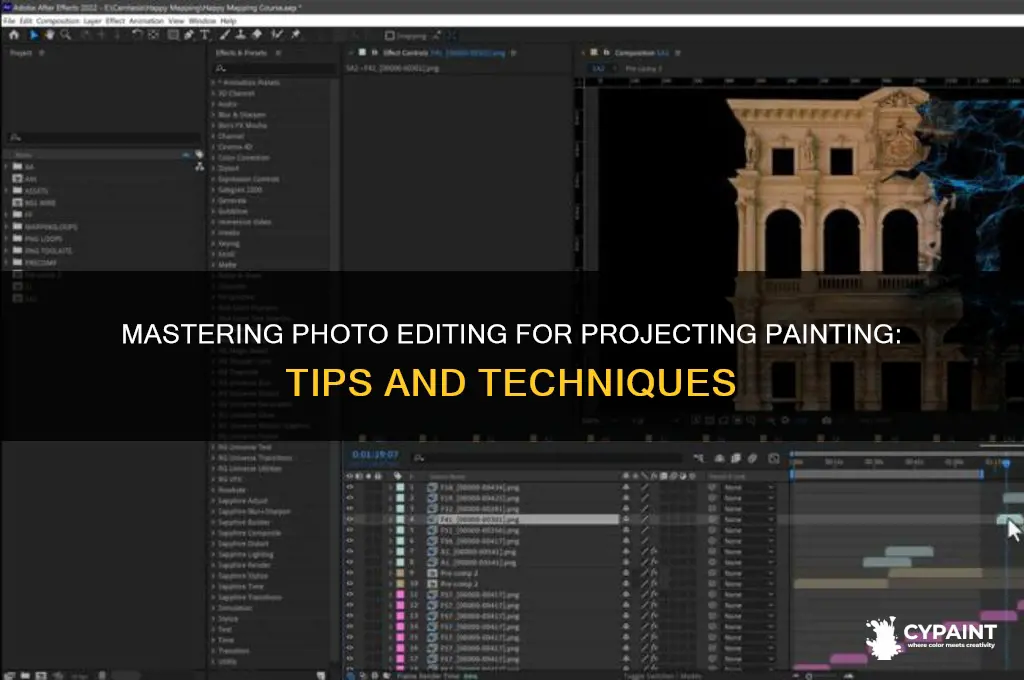Viewport: 1024px width, 680px height.
Task: Click the teal label color of layer 2
Action: 400,498
